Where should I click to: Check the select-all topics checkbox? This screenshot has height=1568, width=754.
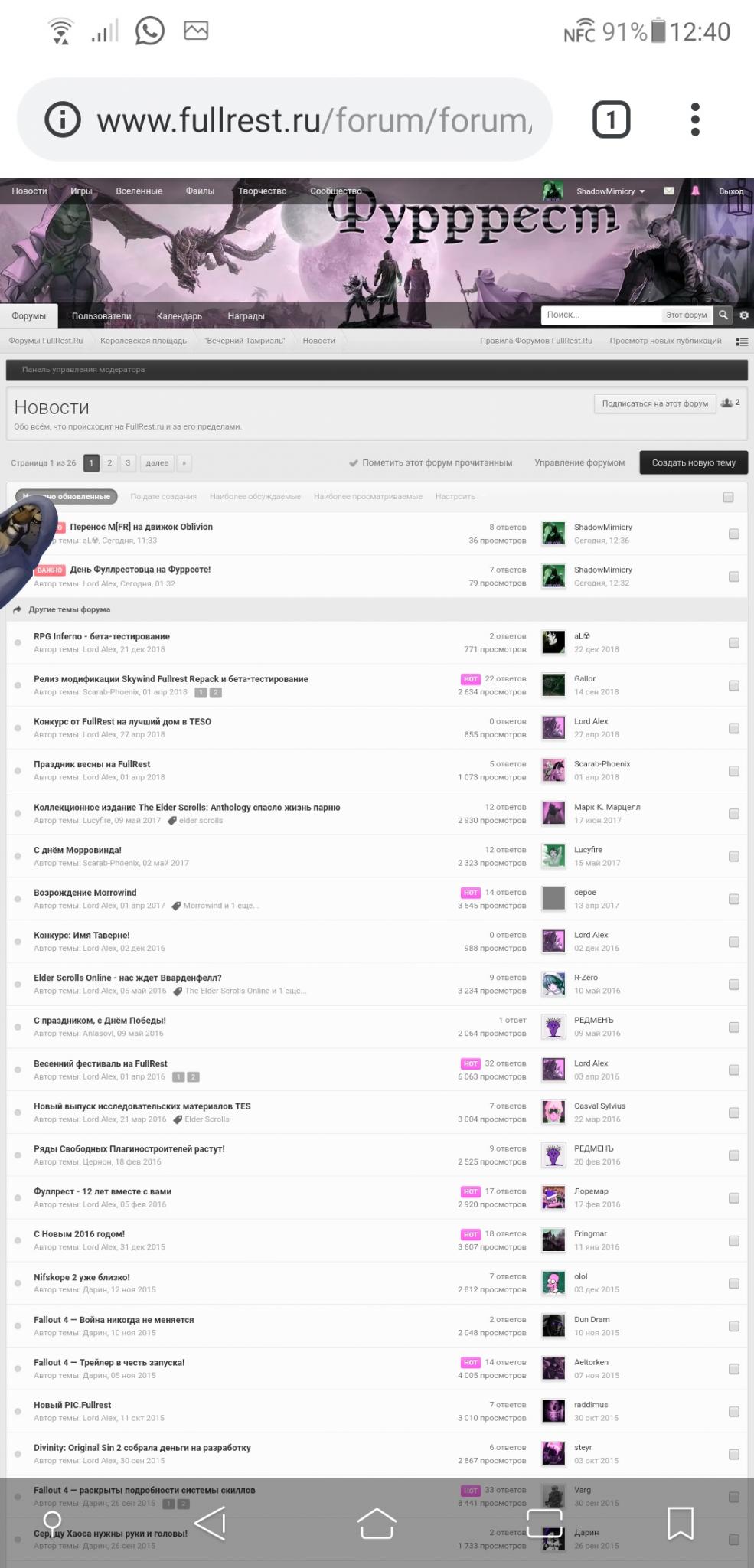coord(728,497)
